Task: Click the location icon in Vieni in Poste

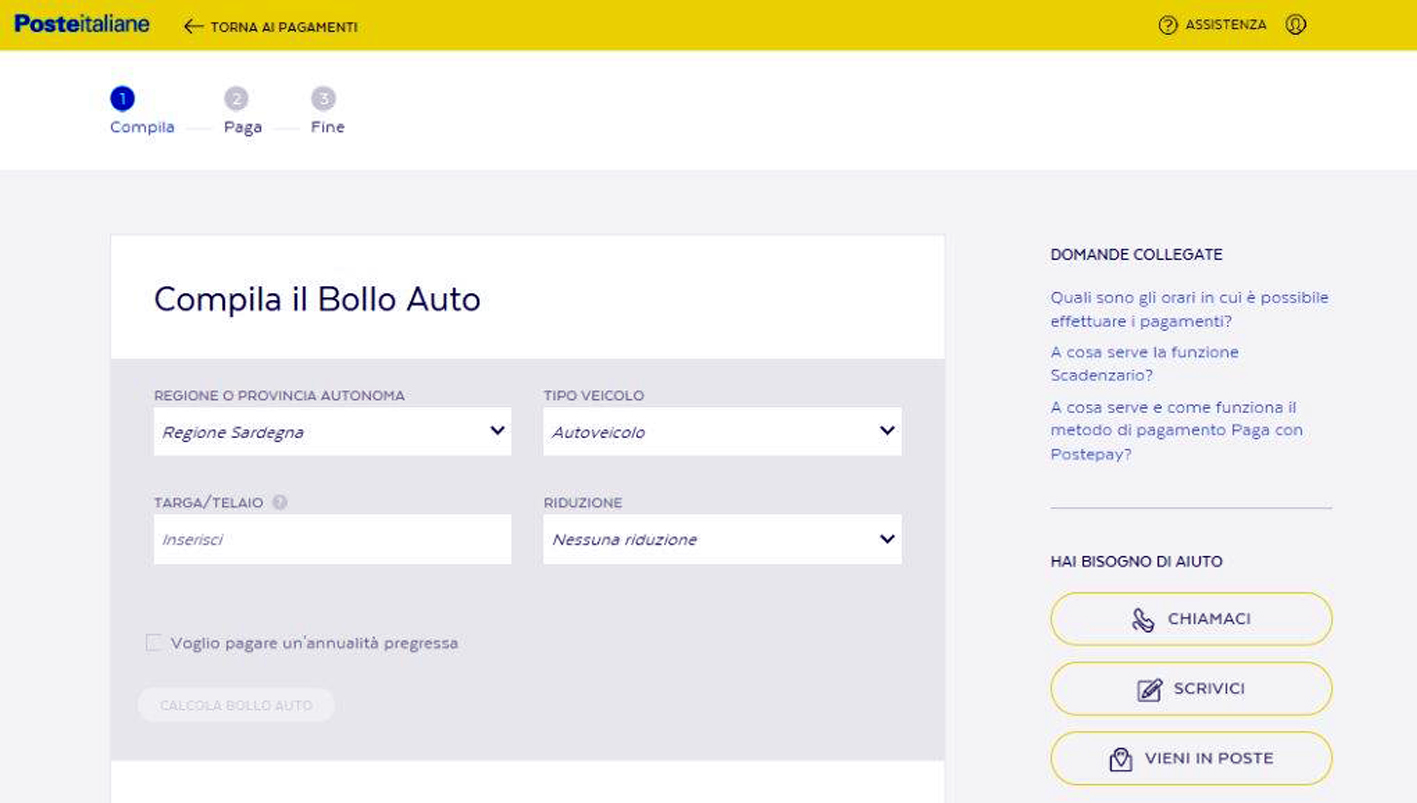Action: click(x=1120, y=759)
